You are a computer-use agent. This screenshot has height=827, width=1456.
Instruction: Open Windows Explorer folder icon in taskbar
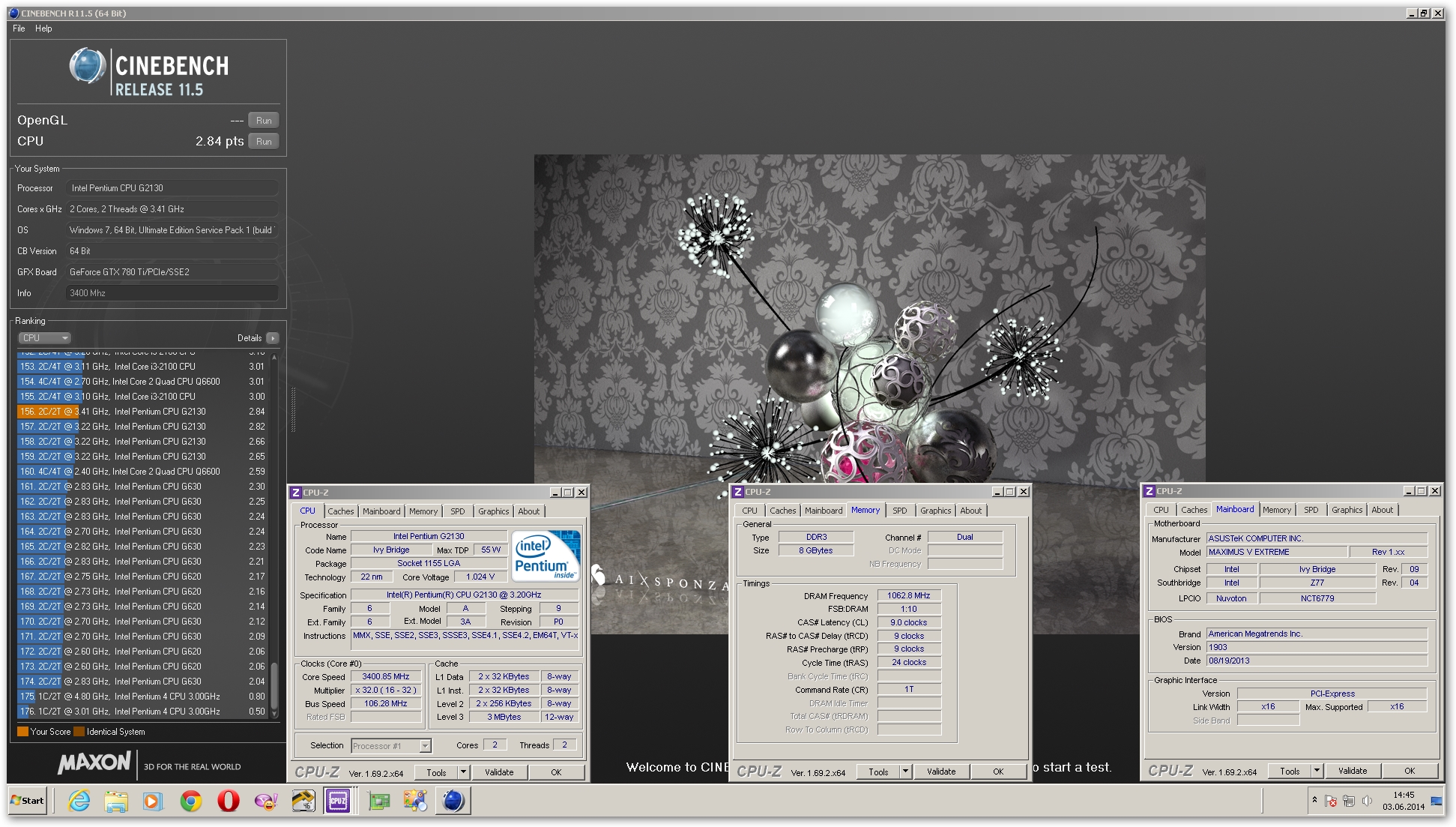pos(116,801)
